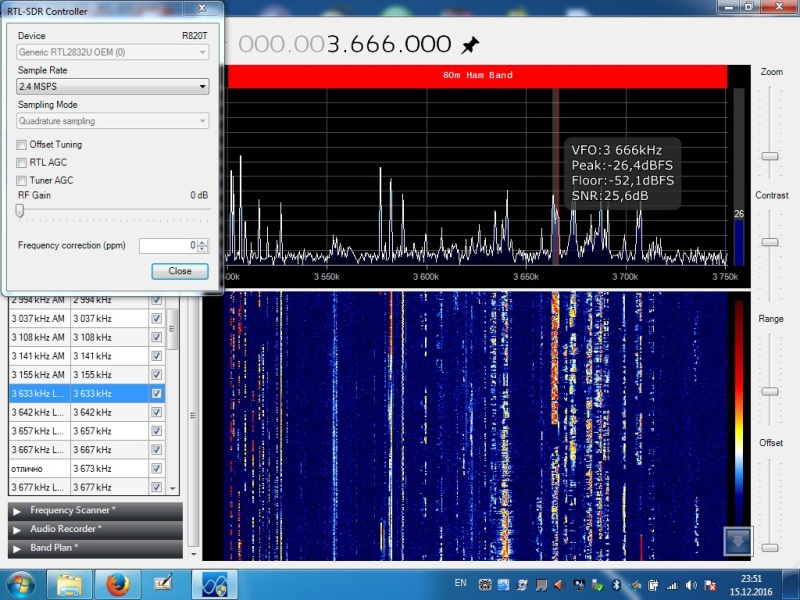Click the 80m Ham Band red bar
The width and height of the screenshot is (800, 600).
[477, 76]
